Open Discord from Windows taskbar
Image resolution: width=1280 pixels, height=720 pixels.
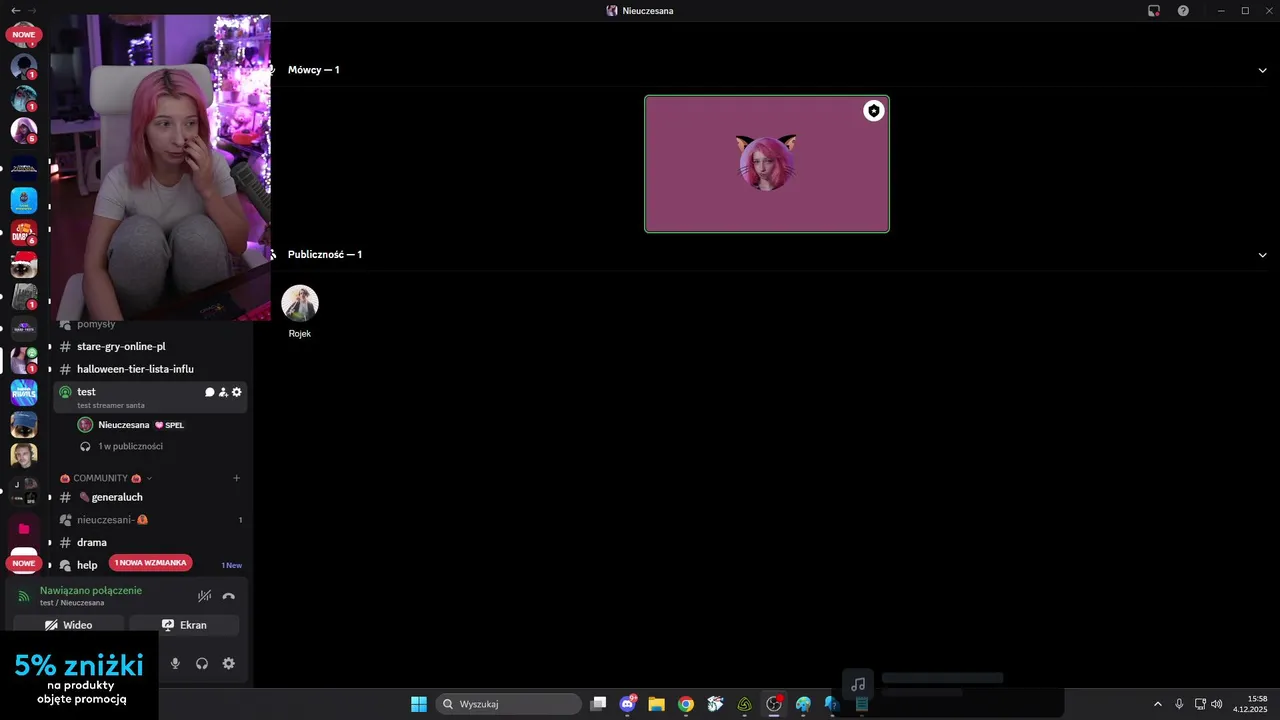(x=628, y=704)
